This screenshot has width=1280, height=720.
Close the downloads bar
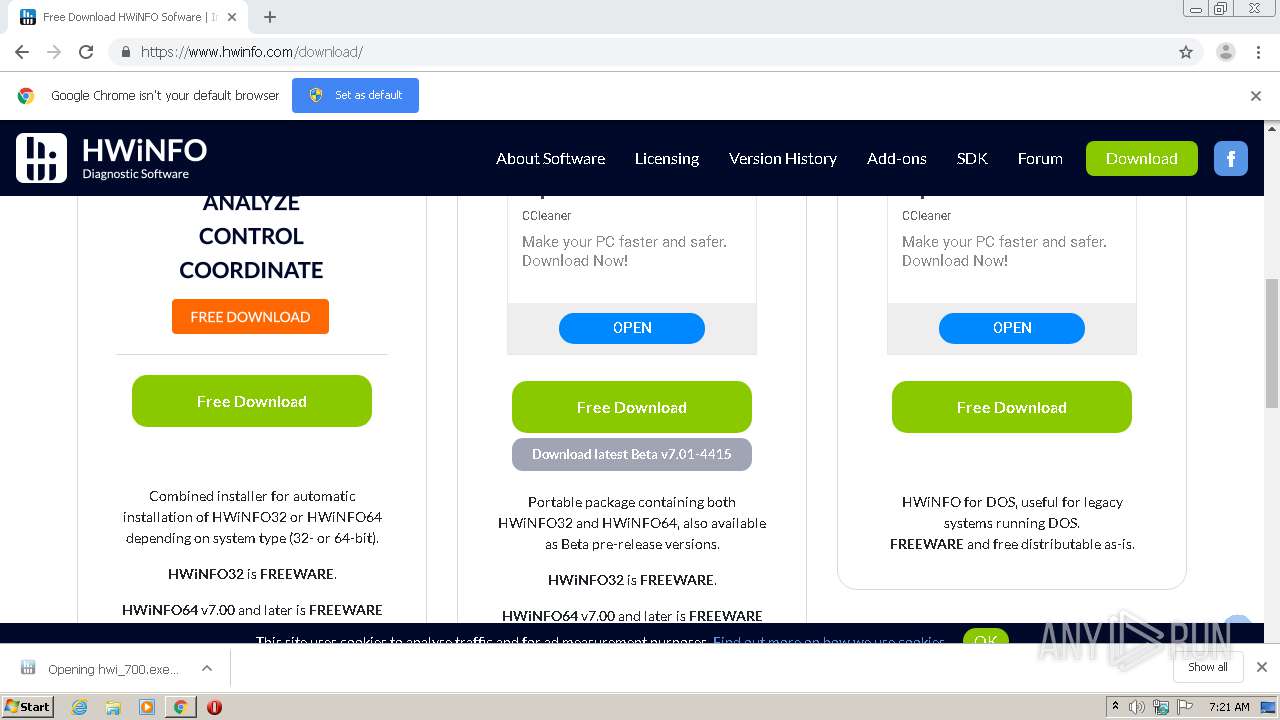tap(1262, 667)
